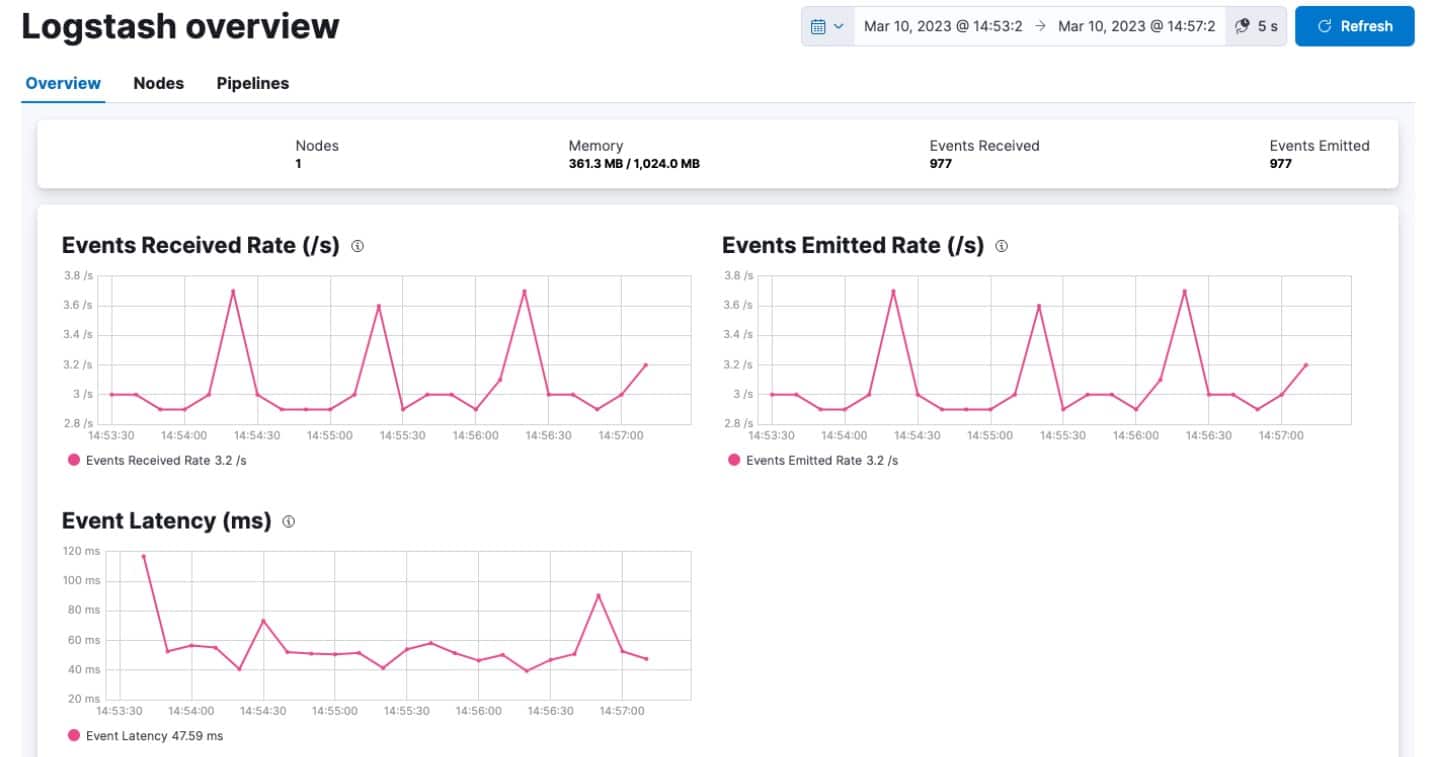
Task: Open the calendar quick menu icon
Action: point(827,27)
